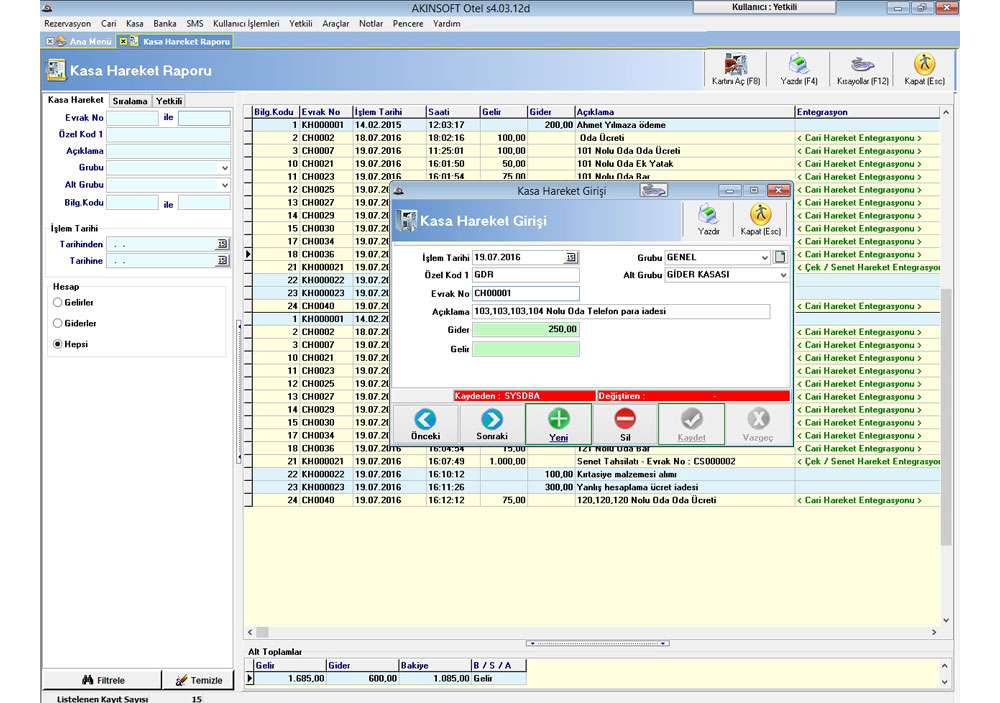The image size is (1000, 703).
Task: Click the Entegrasyon column header
Action: coord(867,112)
